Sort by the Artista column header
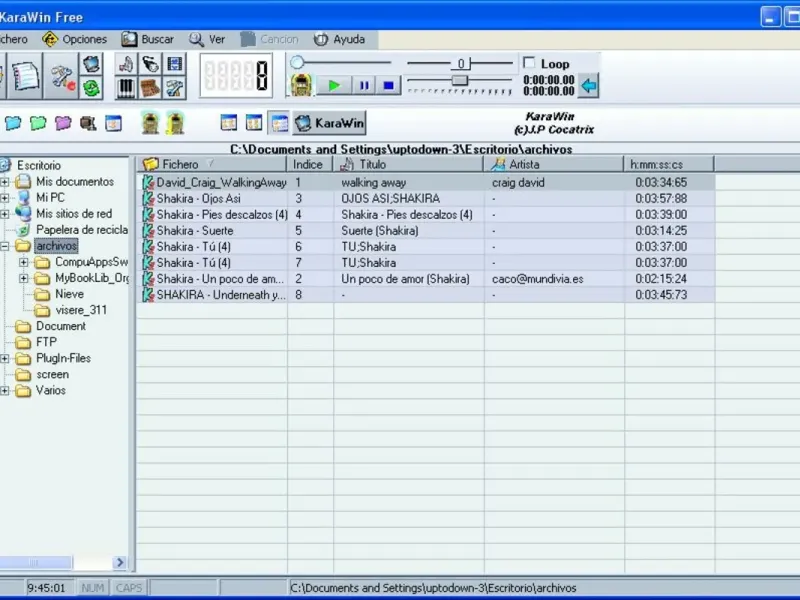 pyautogui.click(x=553, y=164)
